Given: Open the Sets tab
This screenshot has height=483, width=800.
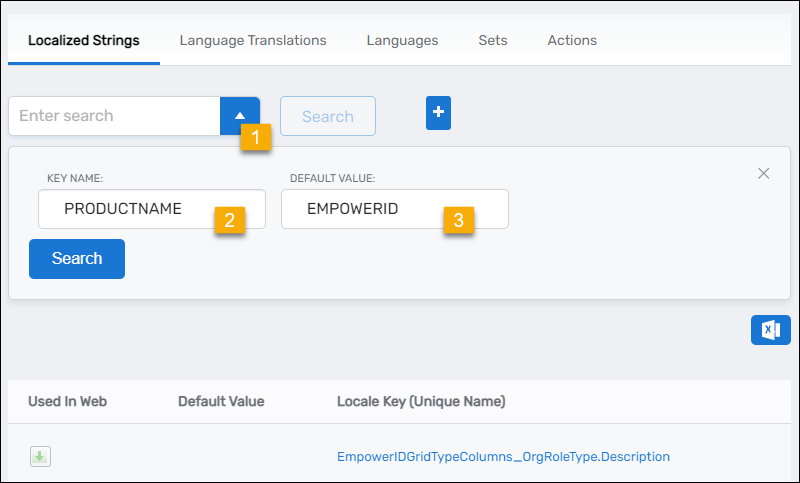Looking at the screenshot, I should coord(493,40).
